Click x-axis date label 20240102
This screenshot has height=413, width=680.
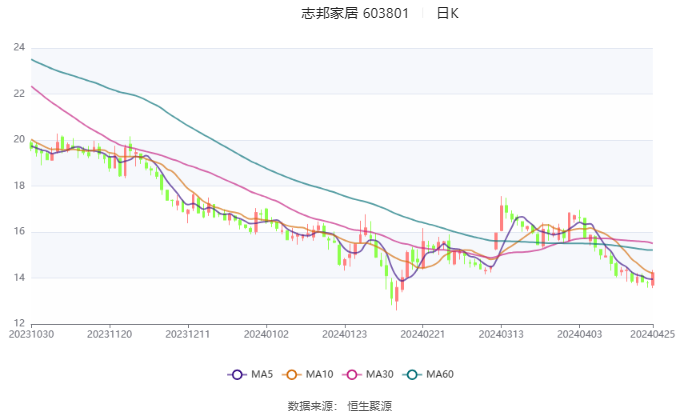tap(266, 334)
